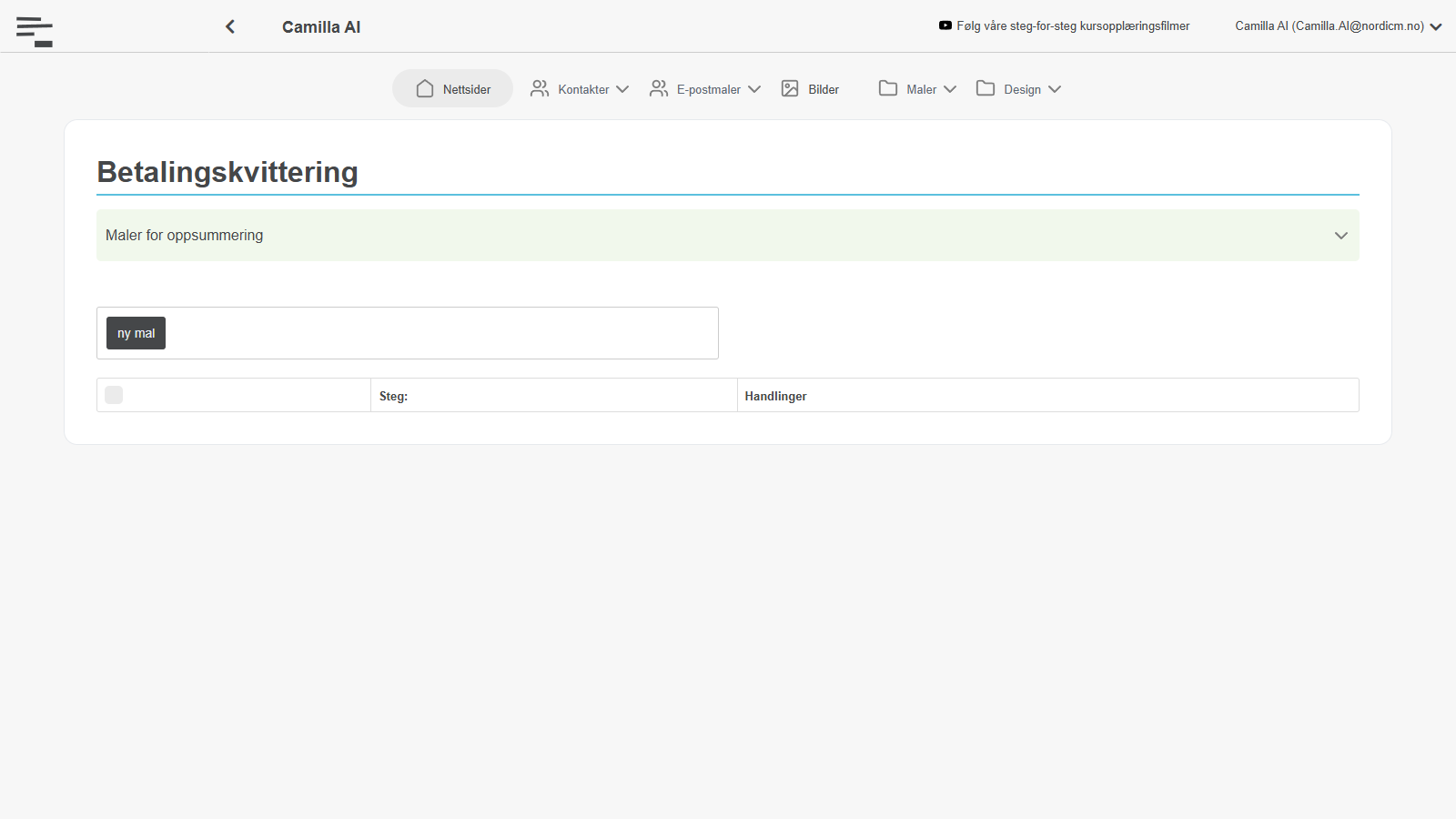Open the Design menu label

pyautogui.click(x=1023, y=89)
